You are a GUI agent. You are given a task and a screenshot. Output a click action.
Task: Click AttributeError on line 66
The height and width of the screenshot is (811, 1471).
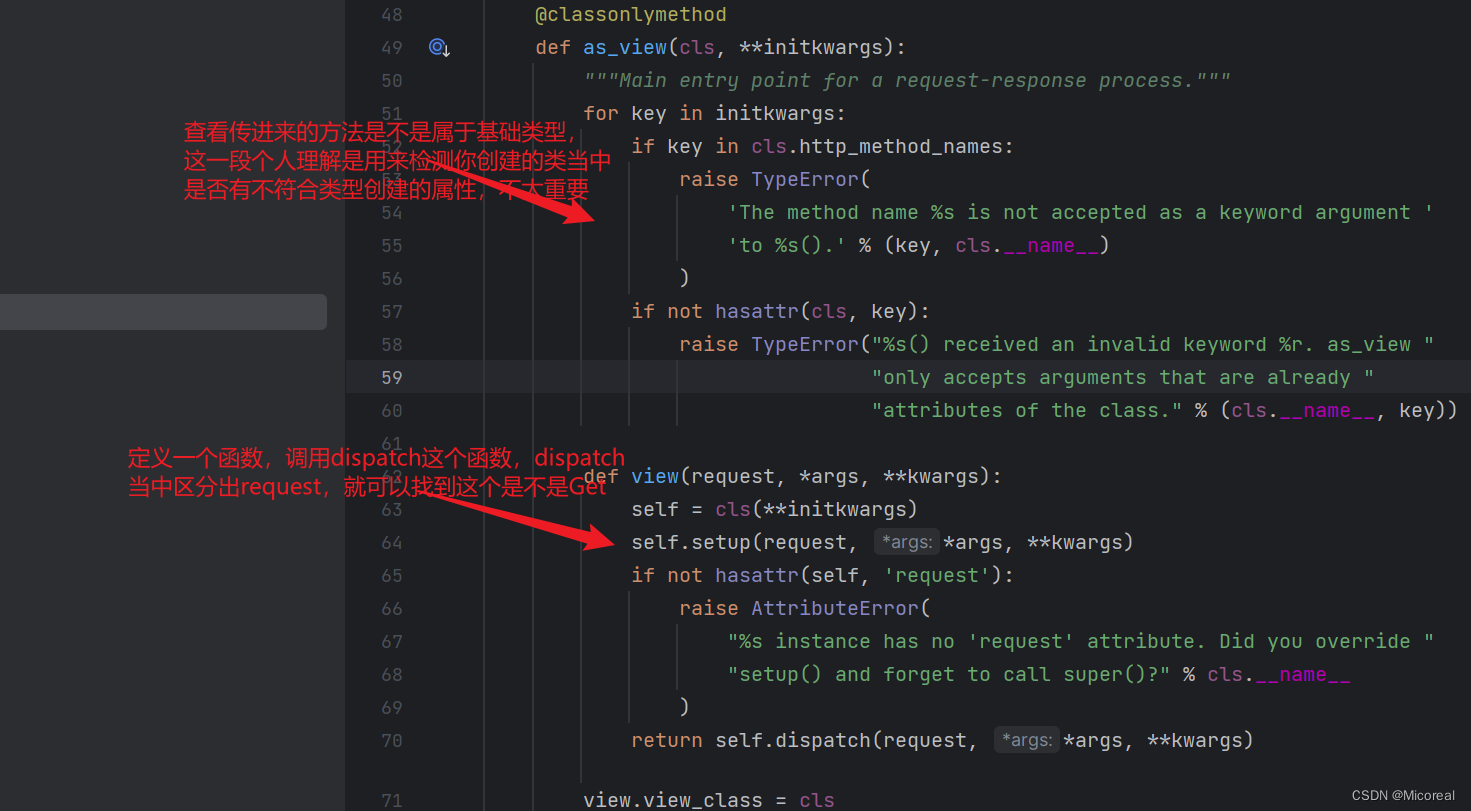click(x=835, y=608)
